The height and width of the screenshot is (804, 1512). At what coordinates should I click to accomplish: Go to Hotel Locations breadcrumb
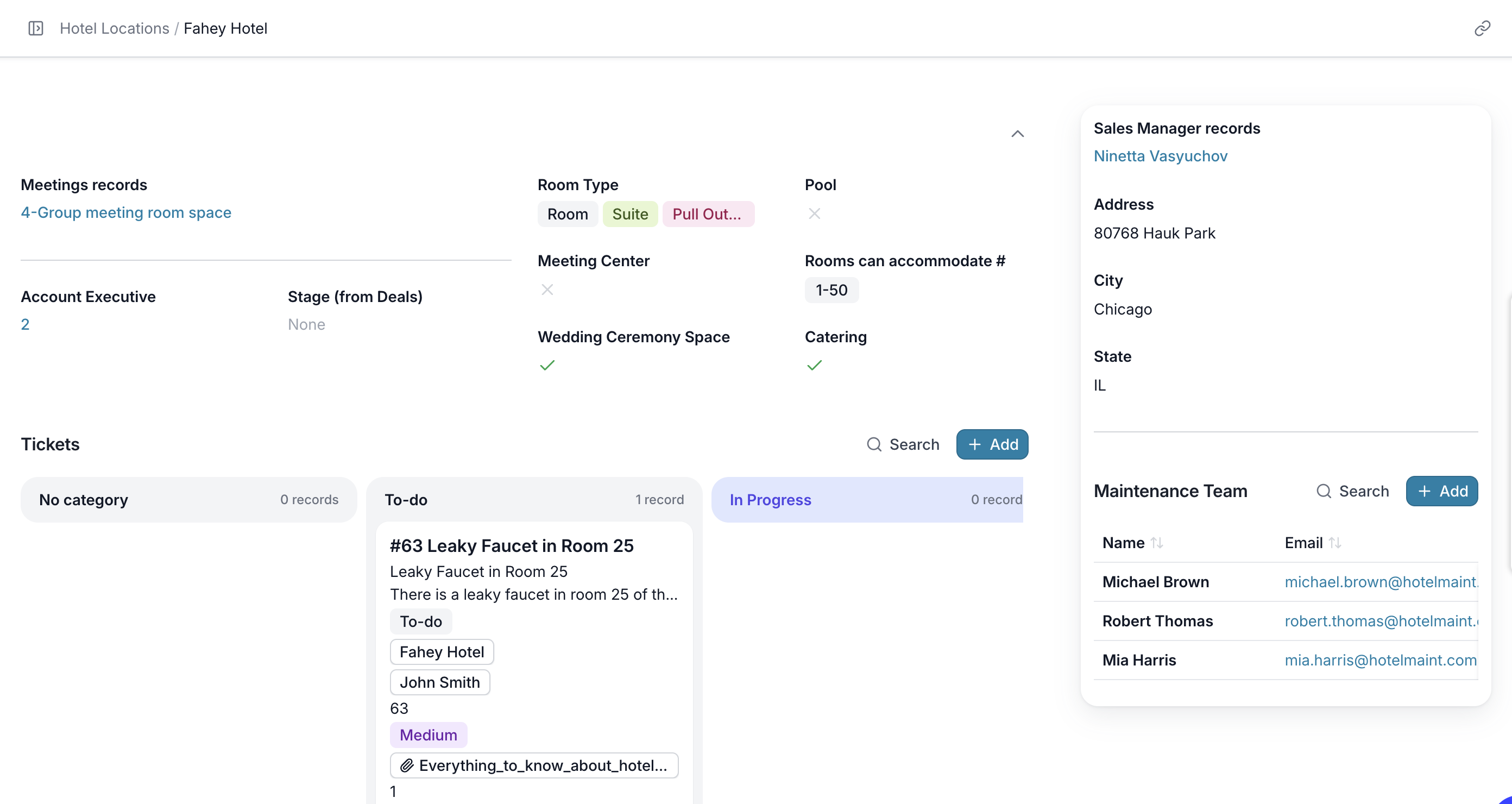pos(115,28)
